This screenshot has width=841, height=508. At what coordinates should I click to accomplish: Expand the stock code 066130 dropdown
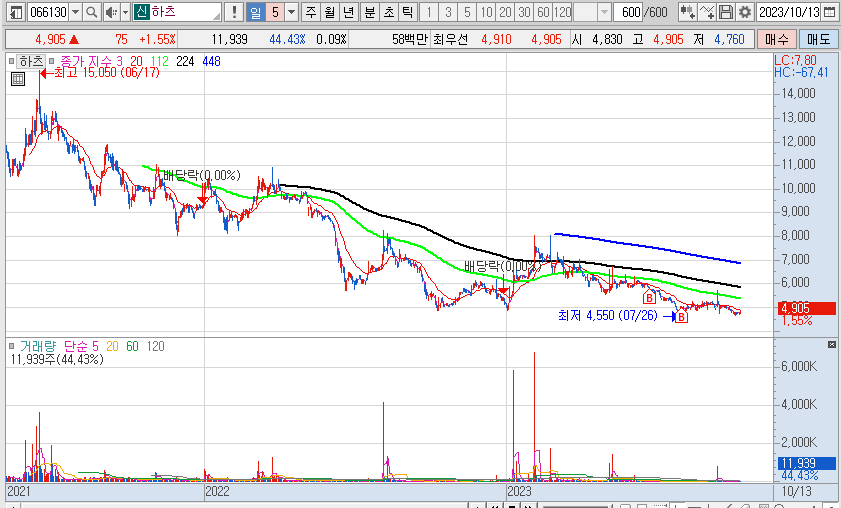click(76, 12)
